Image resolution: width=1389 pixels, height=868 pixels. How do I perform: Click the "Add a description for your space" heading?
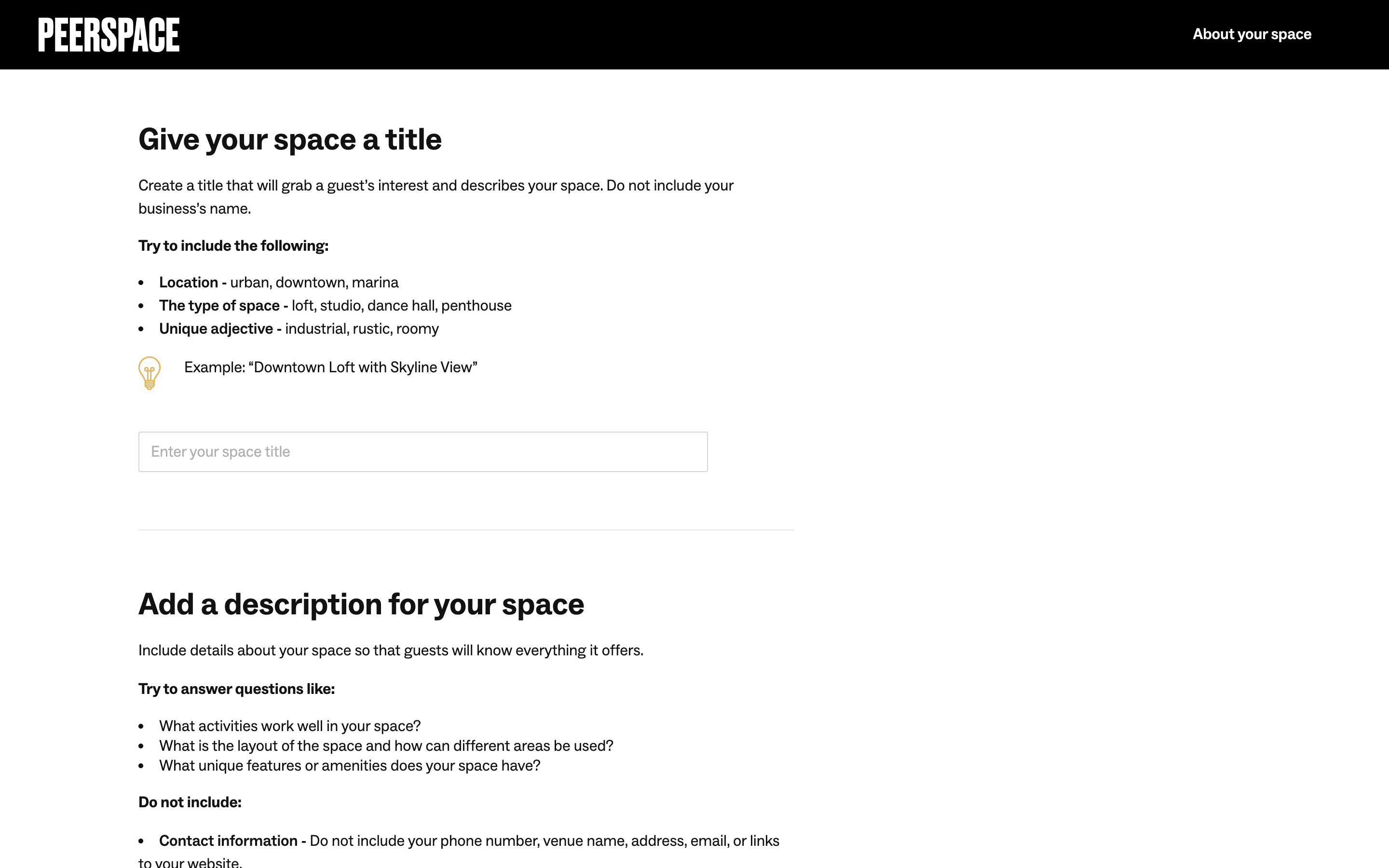[361, 605]
